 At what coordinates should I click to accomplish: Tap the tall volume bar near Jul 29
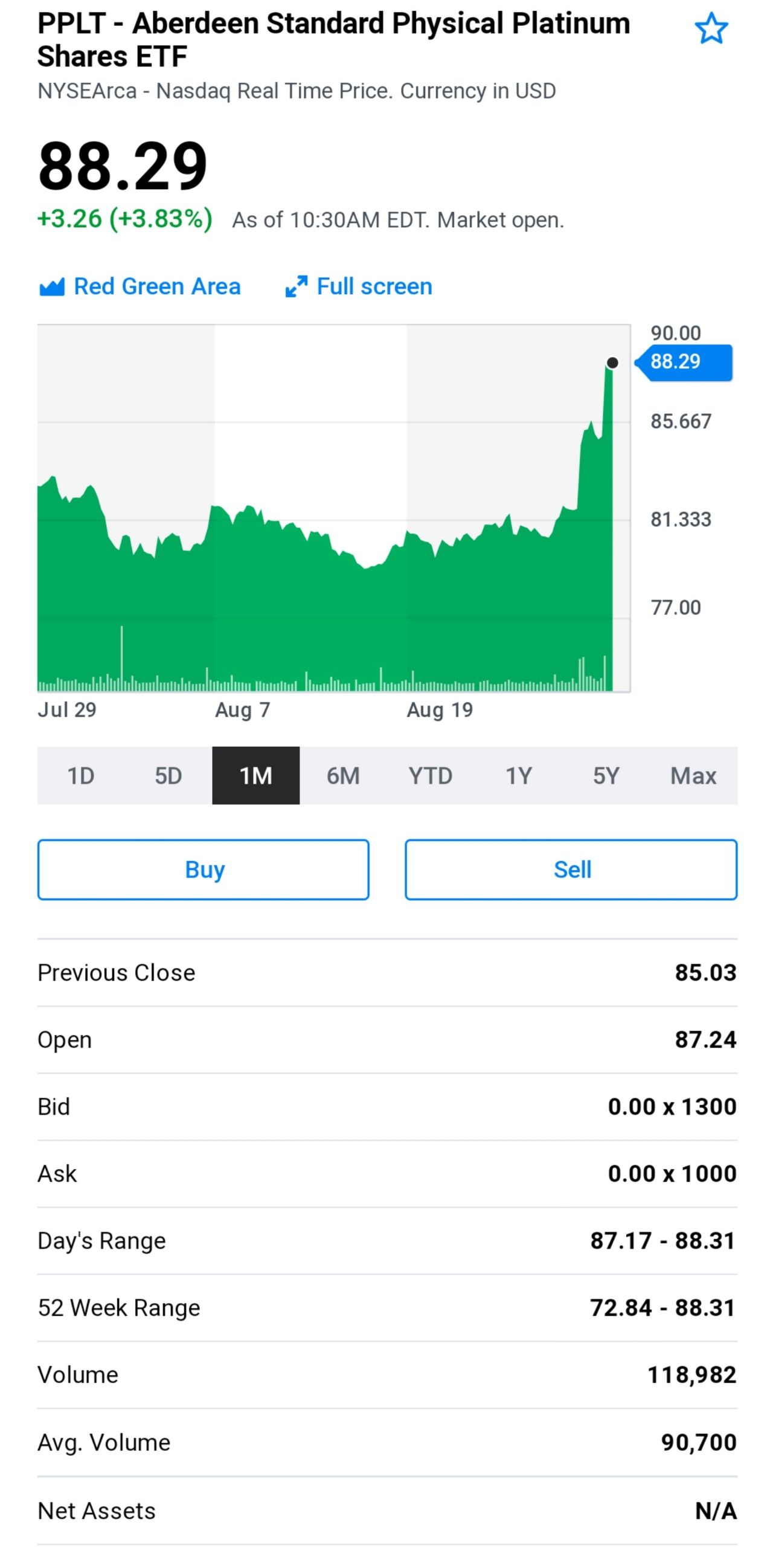click(x=121, y=657)
